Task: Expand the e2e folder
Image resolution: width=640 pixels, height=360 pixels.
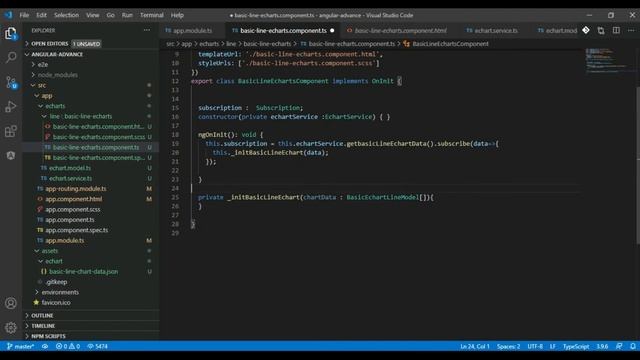Action: coord(43,64)
